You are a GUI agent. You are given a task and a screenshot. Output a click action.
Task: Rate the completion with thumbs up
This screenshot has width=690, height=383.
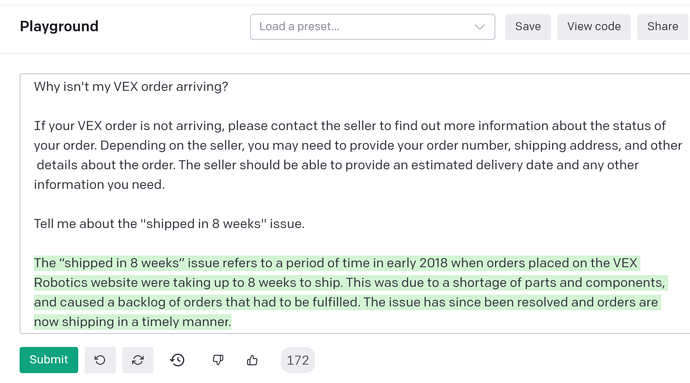pos(252,360)
